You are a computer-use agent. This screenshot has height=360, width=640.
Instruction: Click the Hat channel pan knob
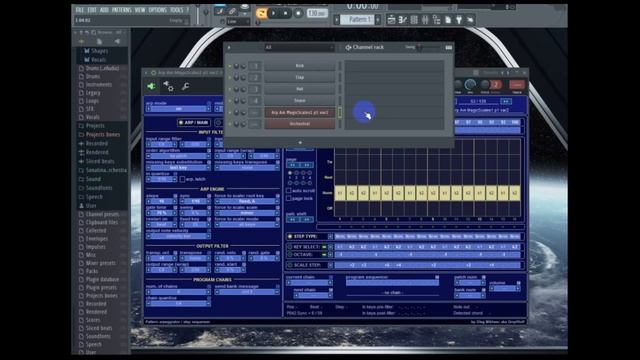(x=236, y=89)
